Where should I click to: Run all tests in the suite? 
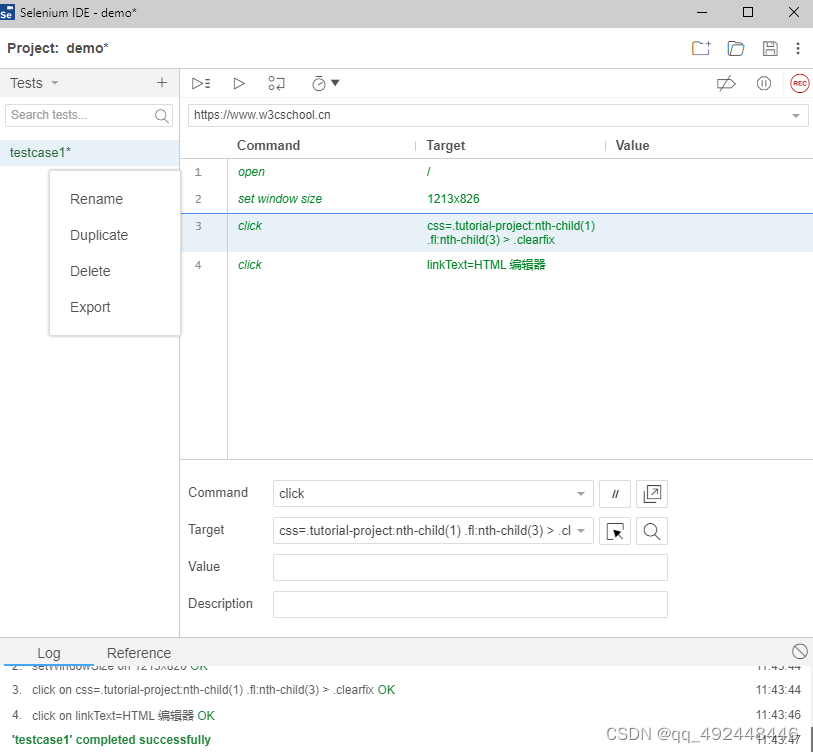(201, 84)
